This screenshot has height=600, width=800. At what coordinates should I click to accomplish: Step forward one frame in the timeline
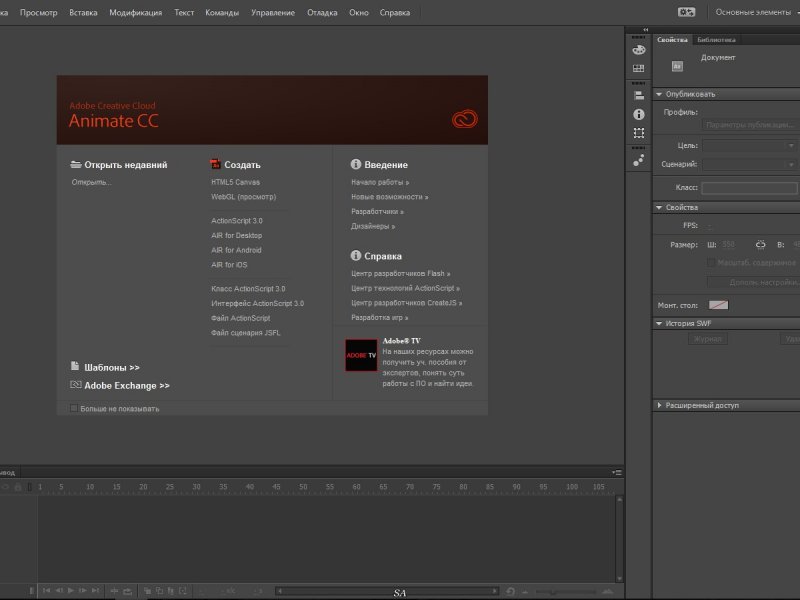click(x=83, y=591)
